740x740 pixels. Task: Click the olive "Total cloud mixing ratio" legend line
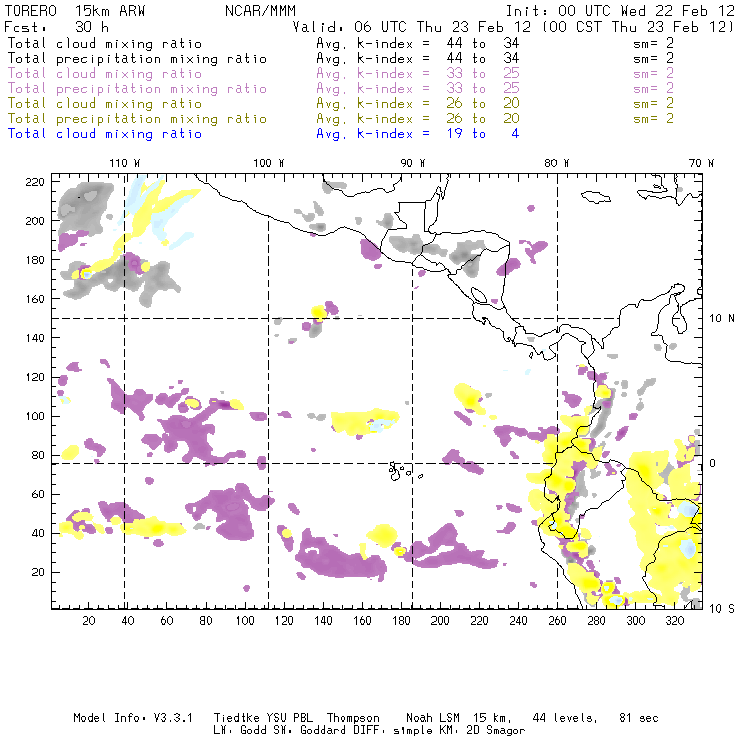105,104
